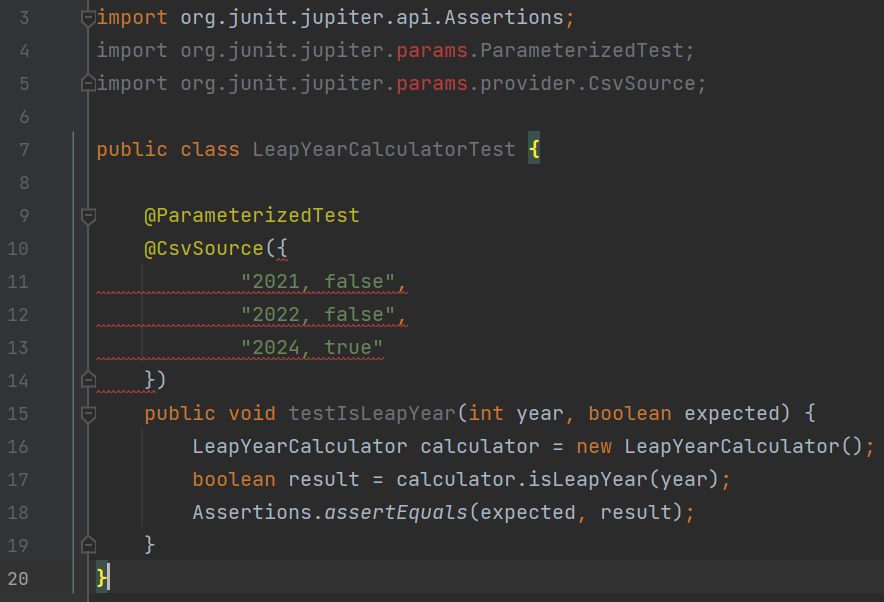Click line number 11 in the gutter
Screen dimensions: 884x602
[x=17, y=281]
